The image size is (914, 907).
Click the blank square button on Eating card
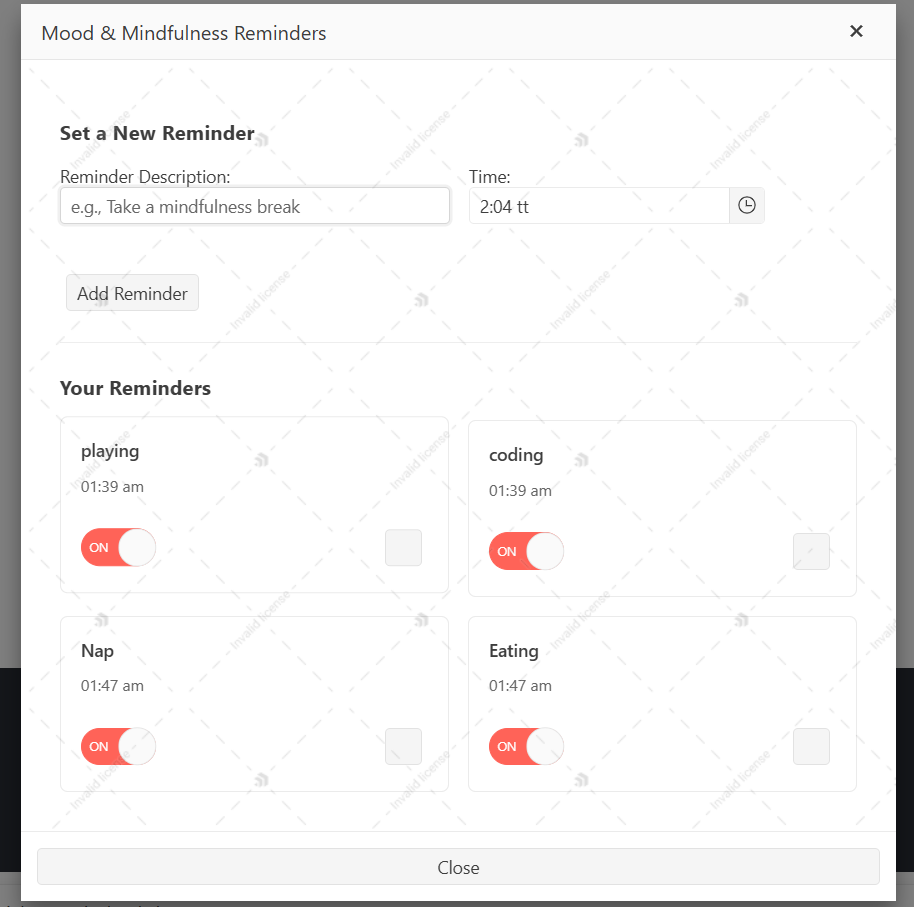coord(811,746)
